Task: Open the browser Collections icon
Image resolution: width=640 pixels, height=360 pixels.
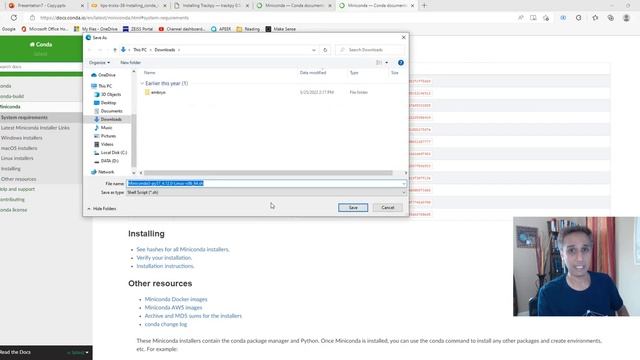Action: [x=611, y=18]
